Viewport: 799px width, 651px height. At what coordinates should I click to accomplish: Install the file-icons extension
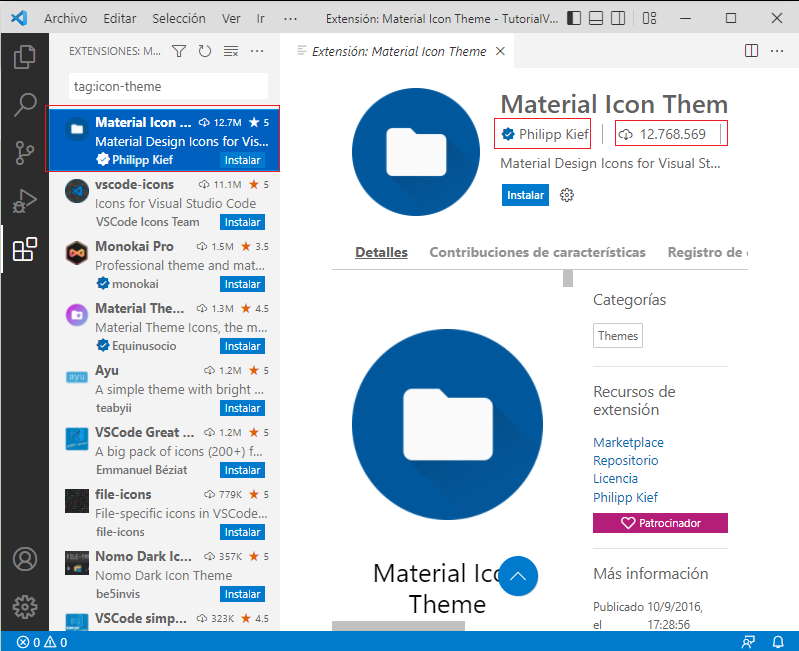click(243, 532)
